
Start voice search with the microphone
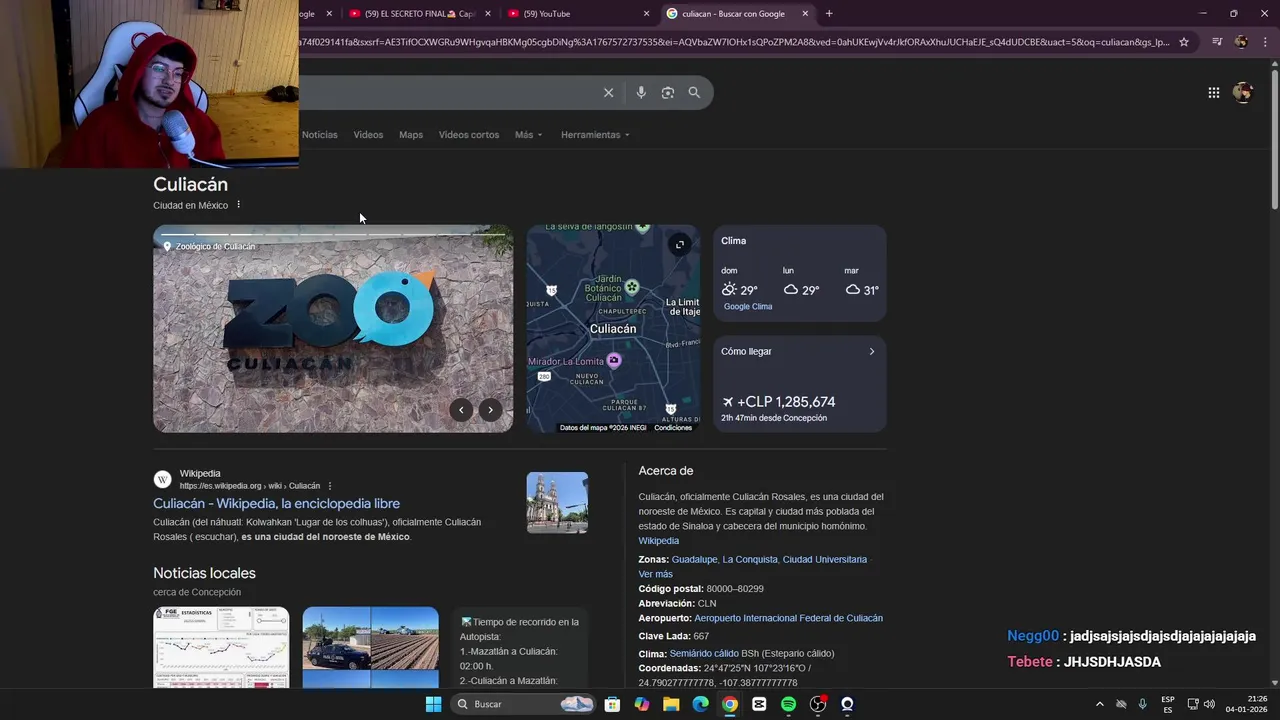point(641,92)
